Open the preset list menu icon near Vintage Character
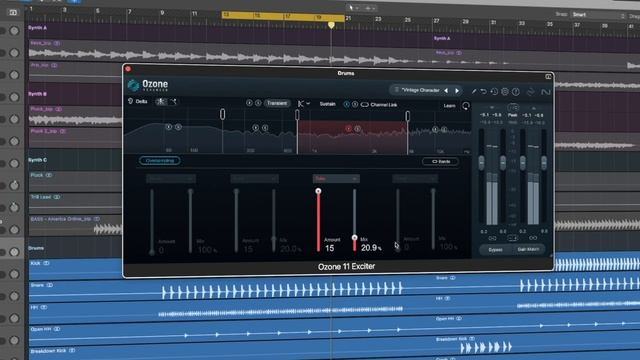 [x=396, y=90]
